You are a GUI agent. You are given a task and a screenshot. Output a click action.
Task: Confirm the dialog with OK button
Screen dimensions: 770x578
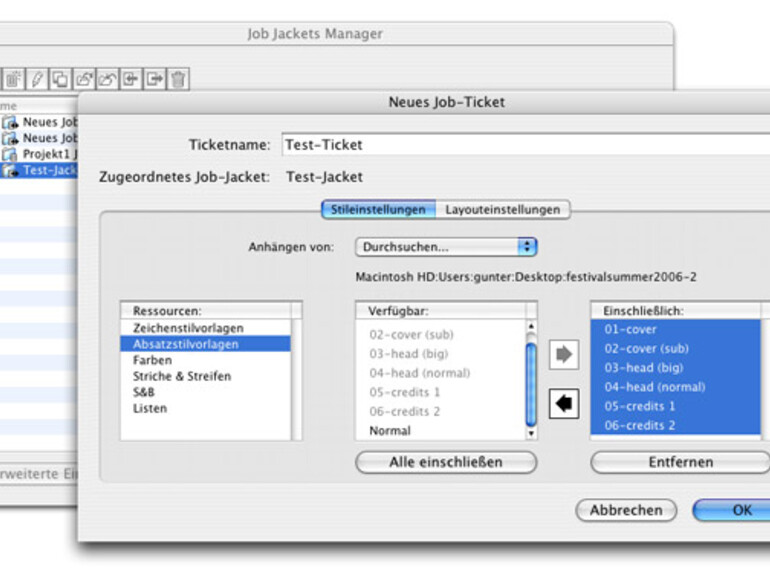732,510
